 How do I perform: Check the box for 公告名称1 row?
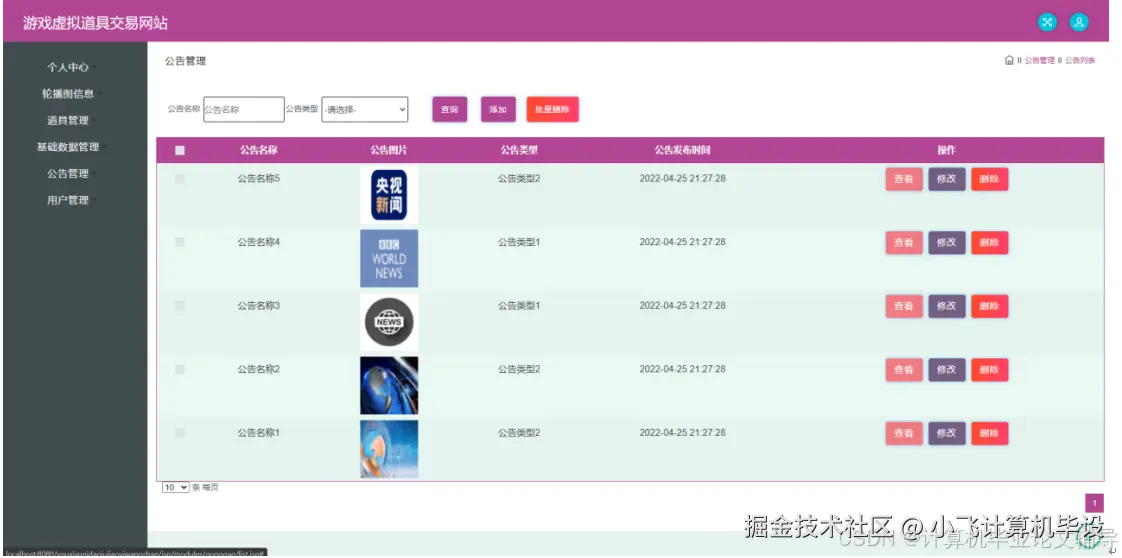click(180, 433)
